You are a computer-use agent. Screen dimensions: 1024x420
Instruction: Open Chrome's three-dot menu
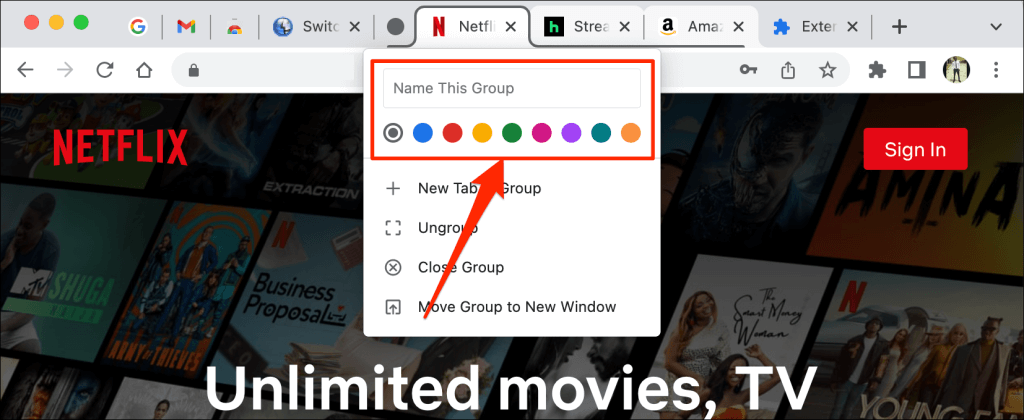[996, 70]
